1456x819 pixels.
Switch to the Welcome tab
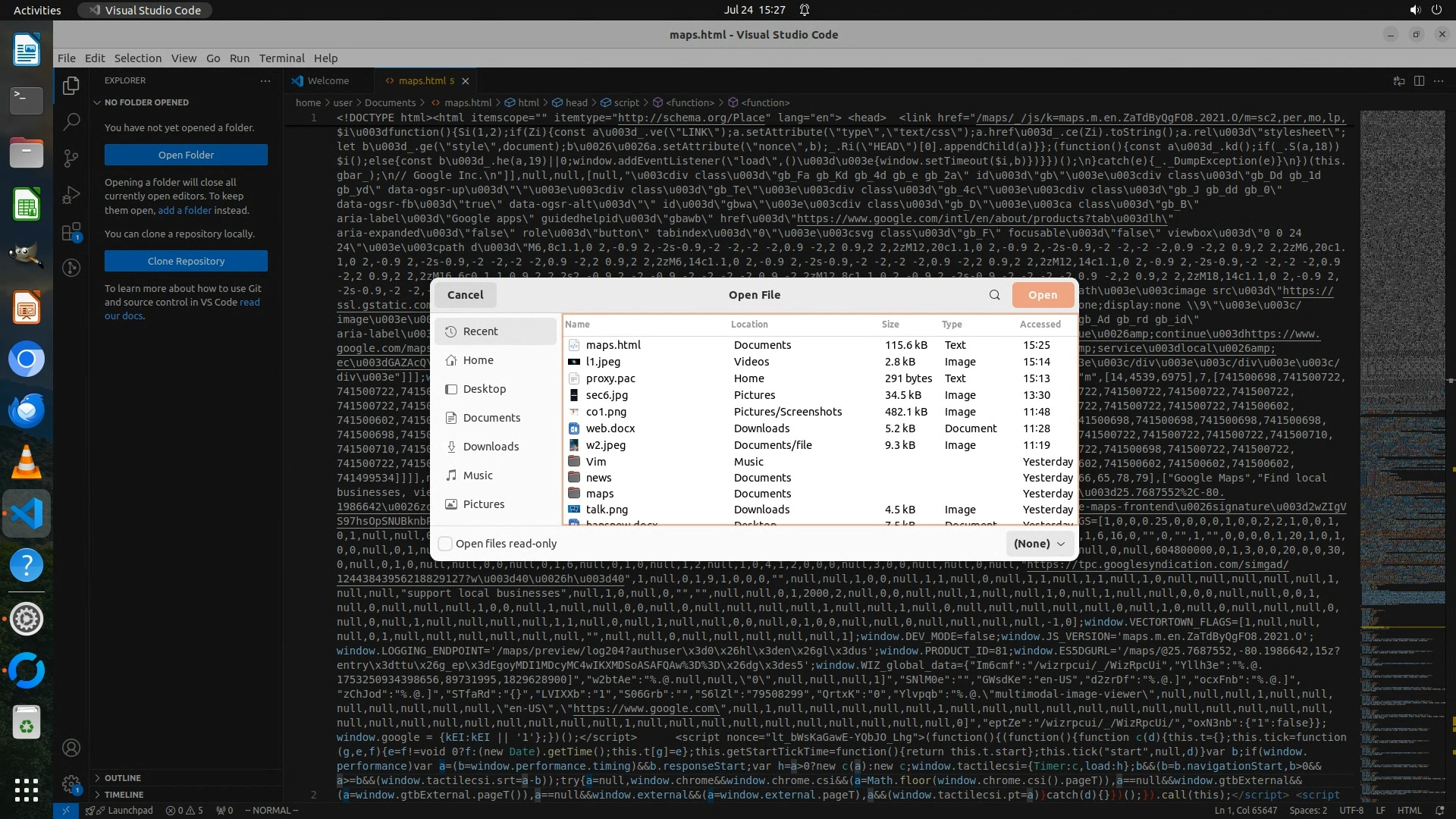coord(328,81)
